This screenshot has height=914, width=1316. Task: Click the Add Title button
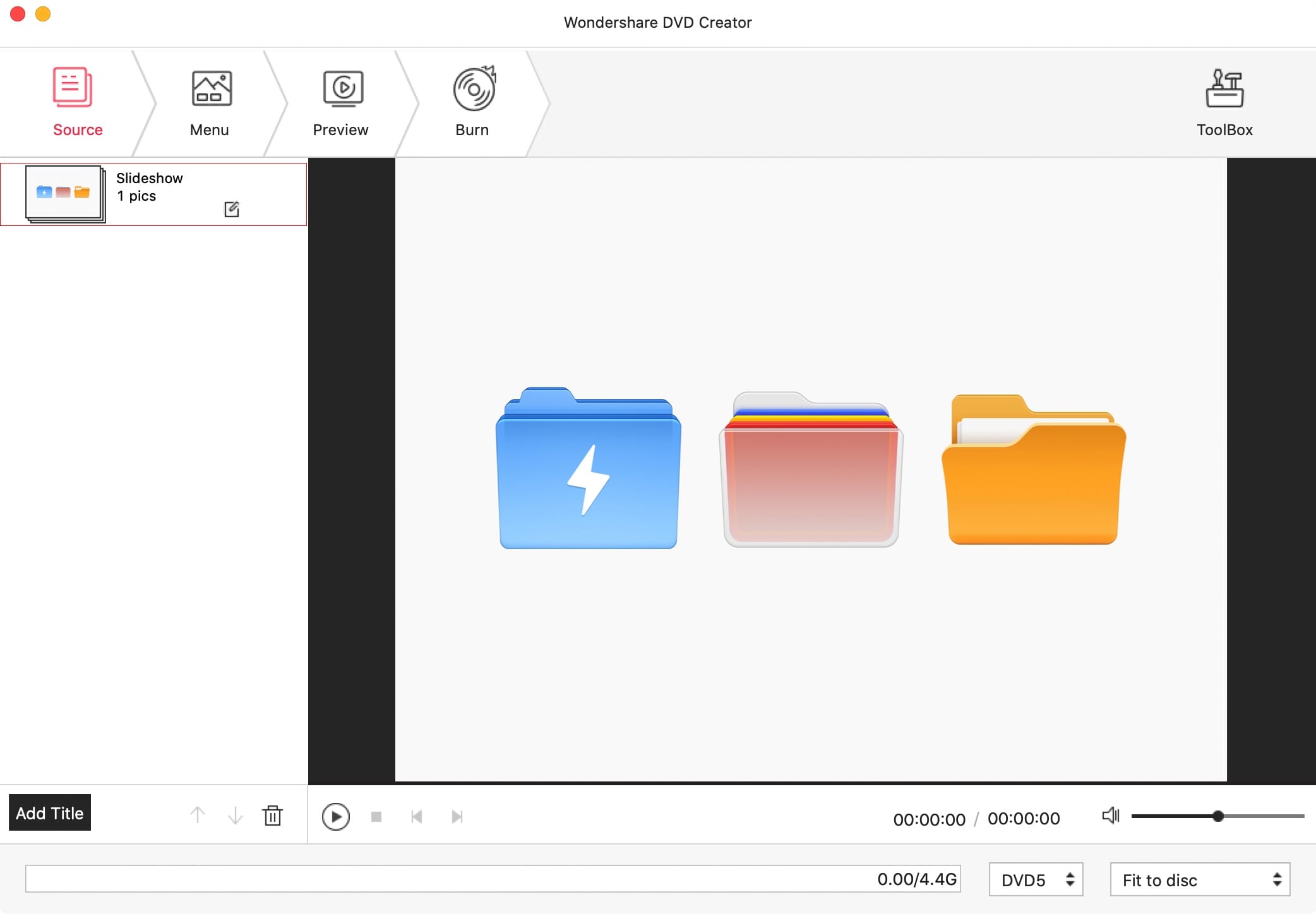pyautogui.click(x=50, y=813)
